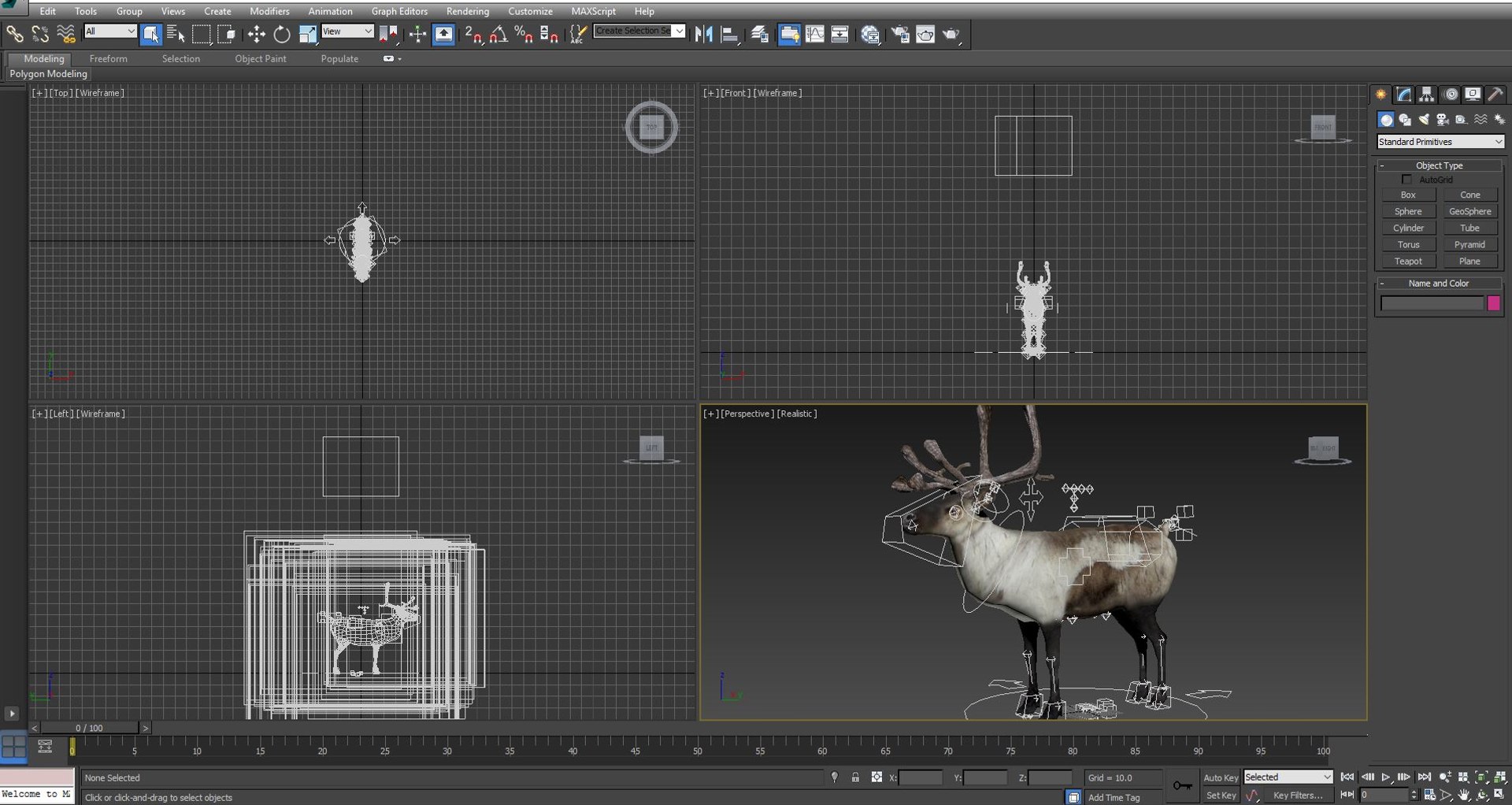
Task: Switch to the Freeform ribbon tab
Action: pos(108,59)
